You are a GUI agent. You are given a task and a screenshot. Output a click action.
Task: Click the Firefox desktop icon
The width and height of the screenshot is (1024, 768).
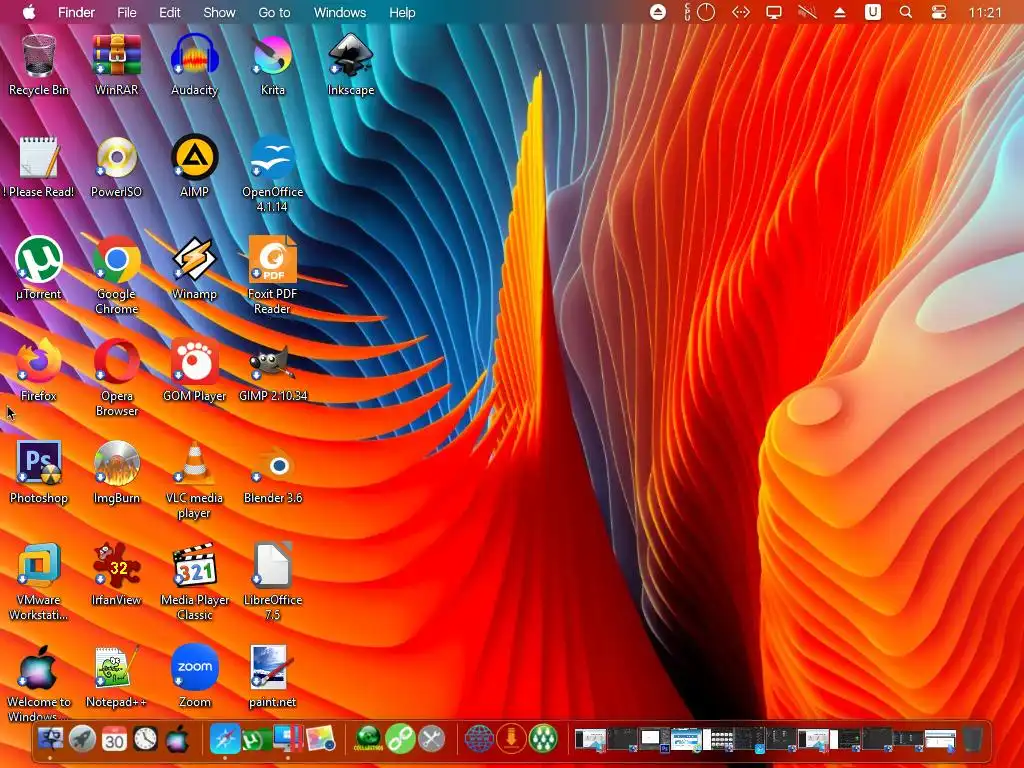[39, 370]
